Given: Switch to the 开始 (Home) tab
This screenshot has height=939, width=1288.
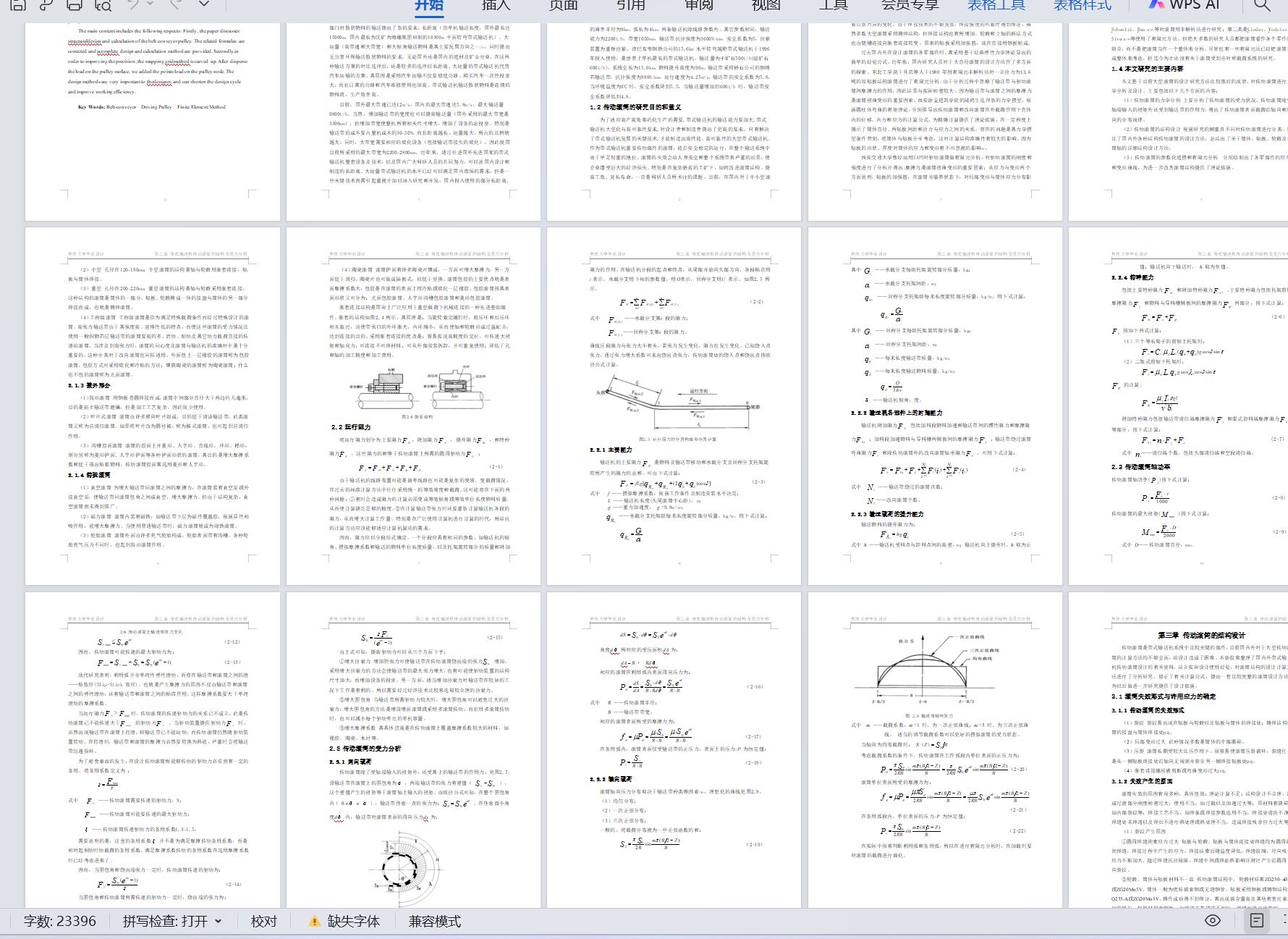Looking at the screenshot, I should pyautogui.click(x=429, y=5).
